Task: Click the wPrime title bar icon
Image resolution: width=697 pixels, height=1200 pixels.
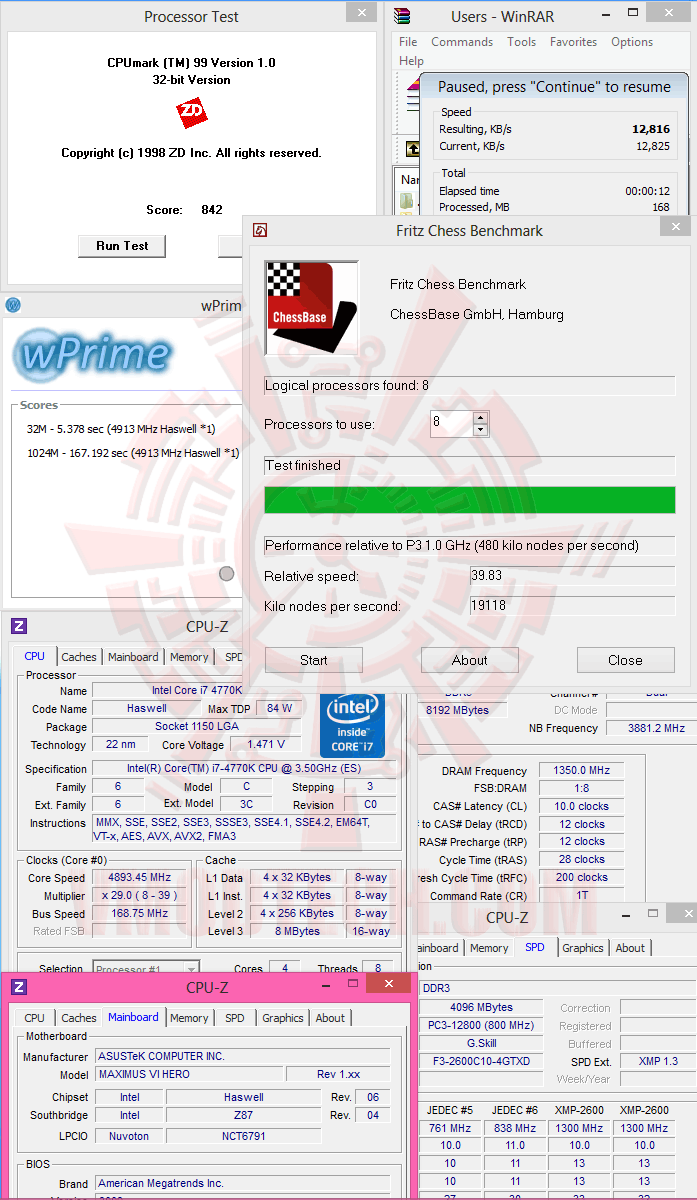Action: click(x=13, y=305)
